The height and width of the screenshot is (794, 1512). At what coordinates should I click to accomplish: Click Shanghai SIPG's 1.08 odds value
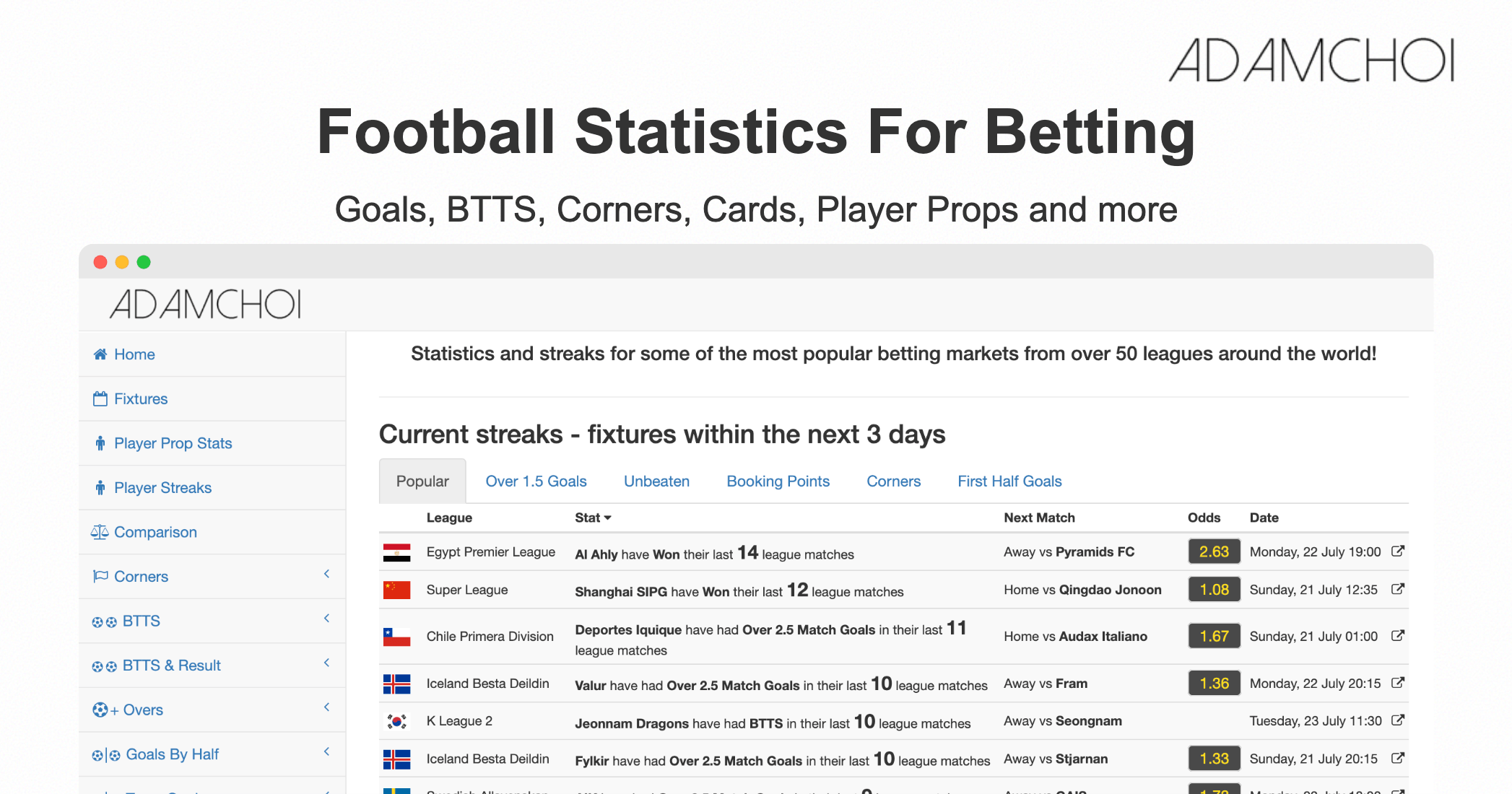(x=1214, y=589)
